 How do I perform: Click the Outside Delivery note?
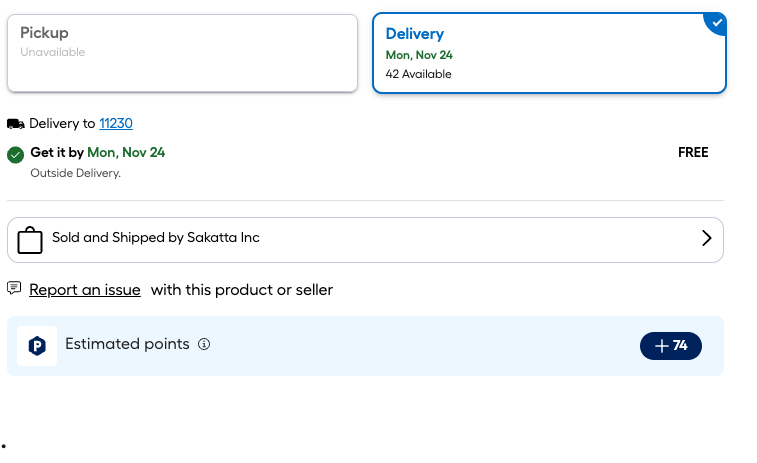pos(75,173)
